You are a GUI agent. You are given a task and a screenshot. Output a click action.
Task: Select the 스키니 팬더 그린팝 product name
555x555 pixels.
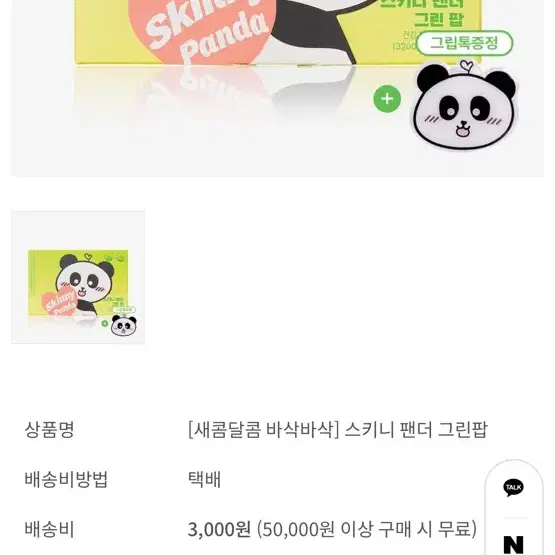tap(416, 430)
